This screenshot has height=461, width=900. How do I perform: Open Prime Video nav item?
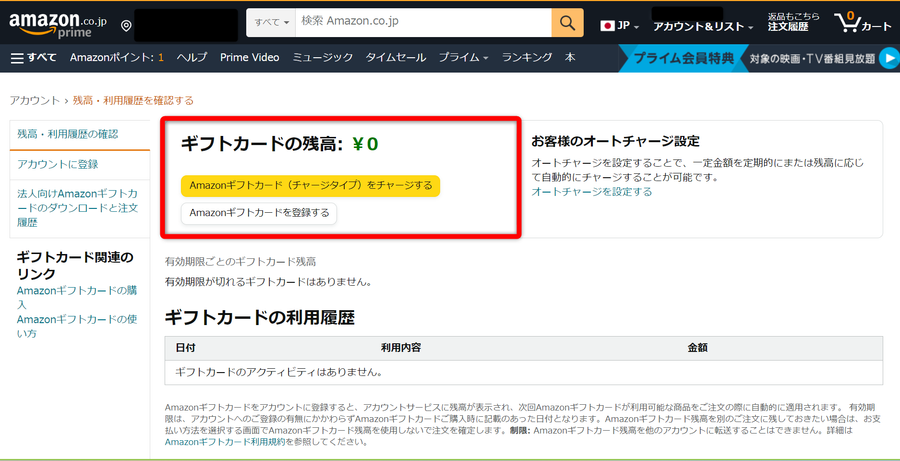click(250, 57)
